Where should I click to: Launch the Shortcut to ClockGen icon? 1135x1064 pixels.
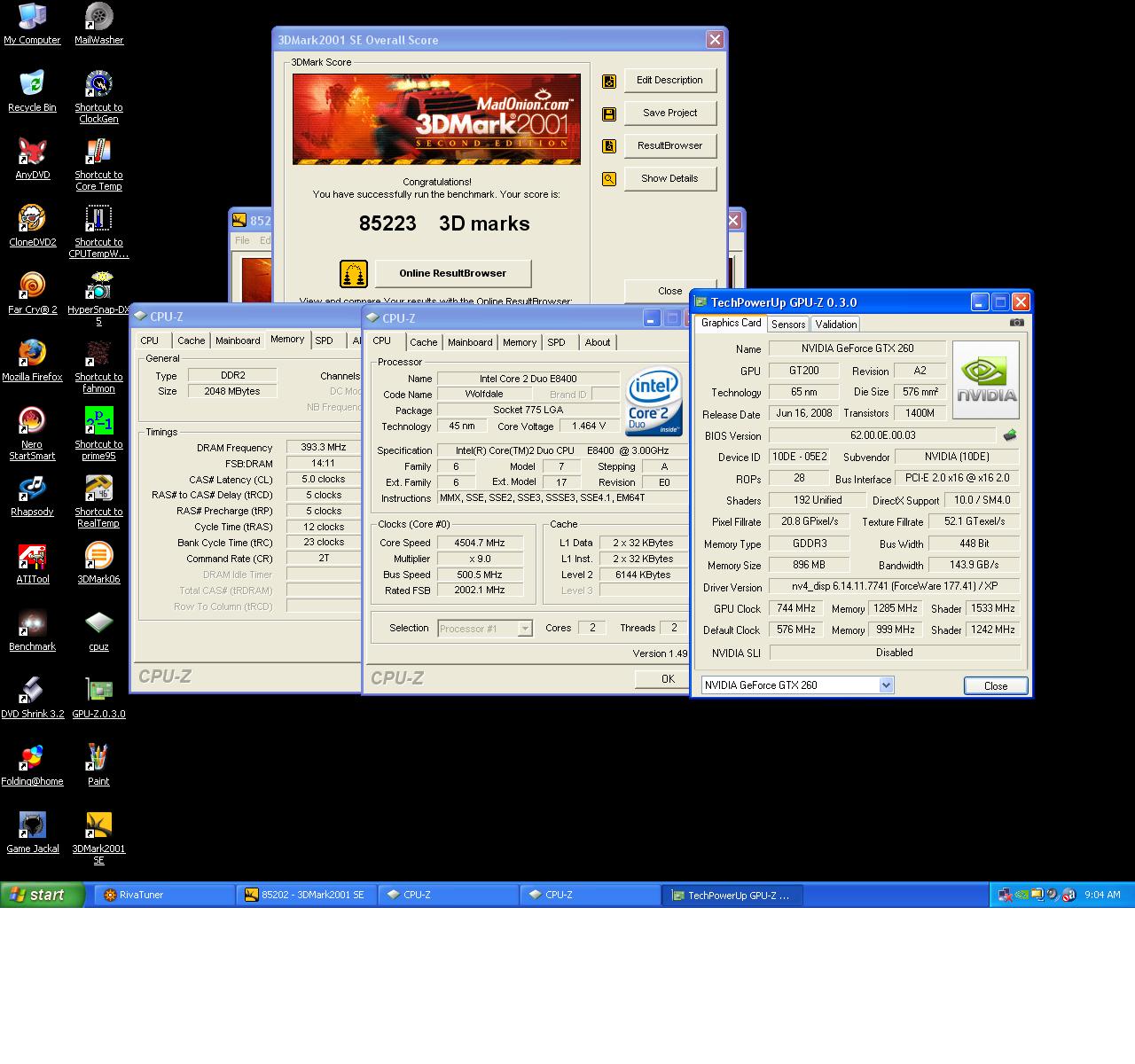(x=98, y=98)
